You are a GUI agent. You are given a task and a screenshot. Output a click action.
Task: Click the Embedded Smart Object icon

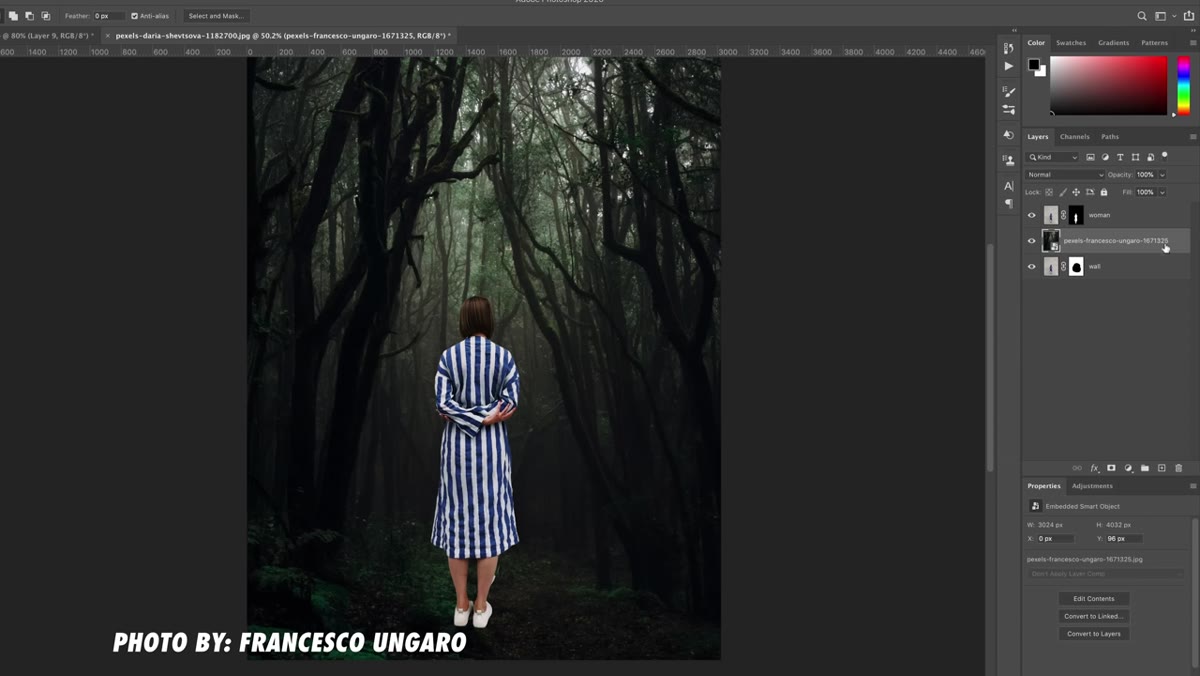click(1036, 506)
